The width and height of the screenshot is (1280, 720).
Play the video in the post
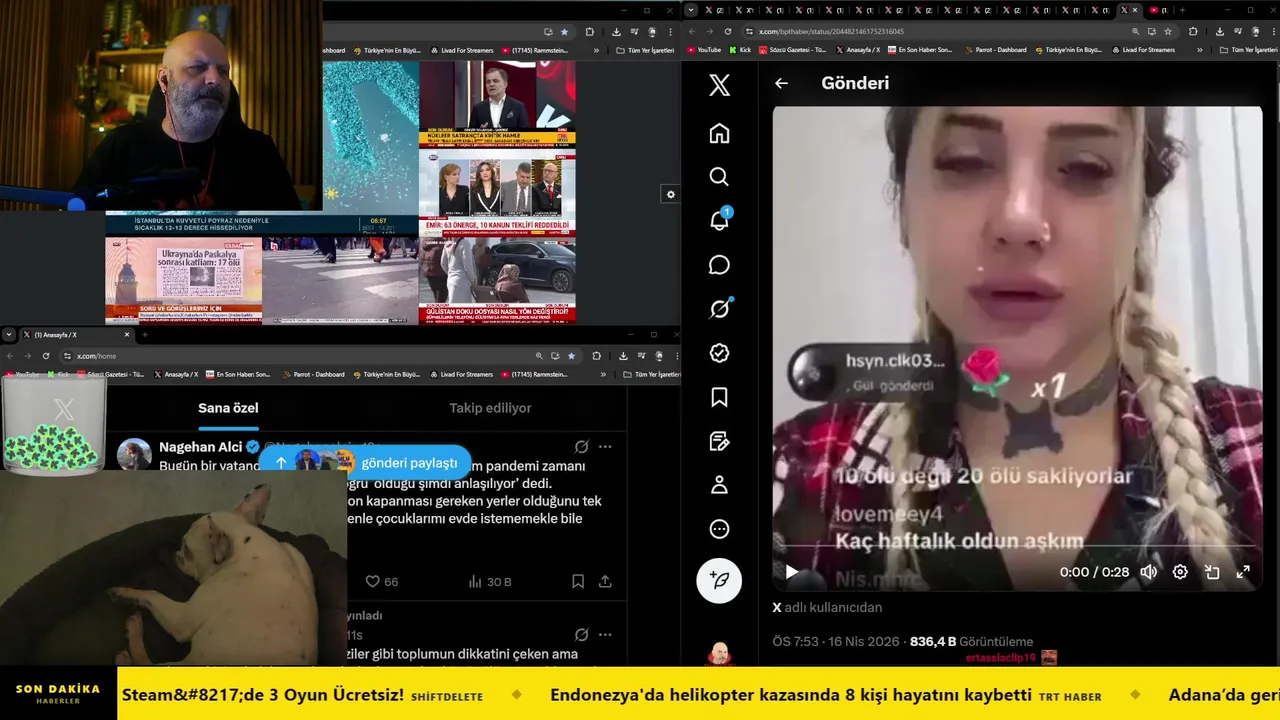(791, 572)
